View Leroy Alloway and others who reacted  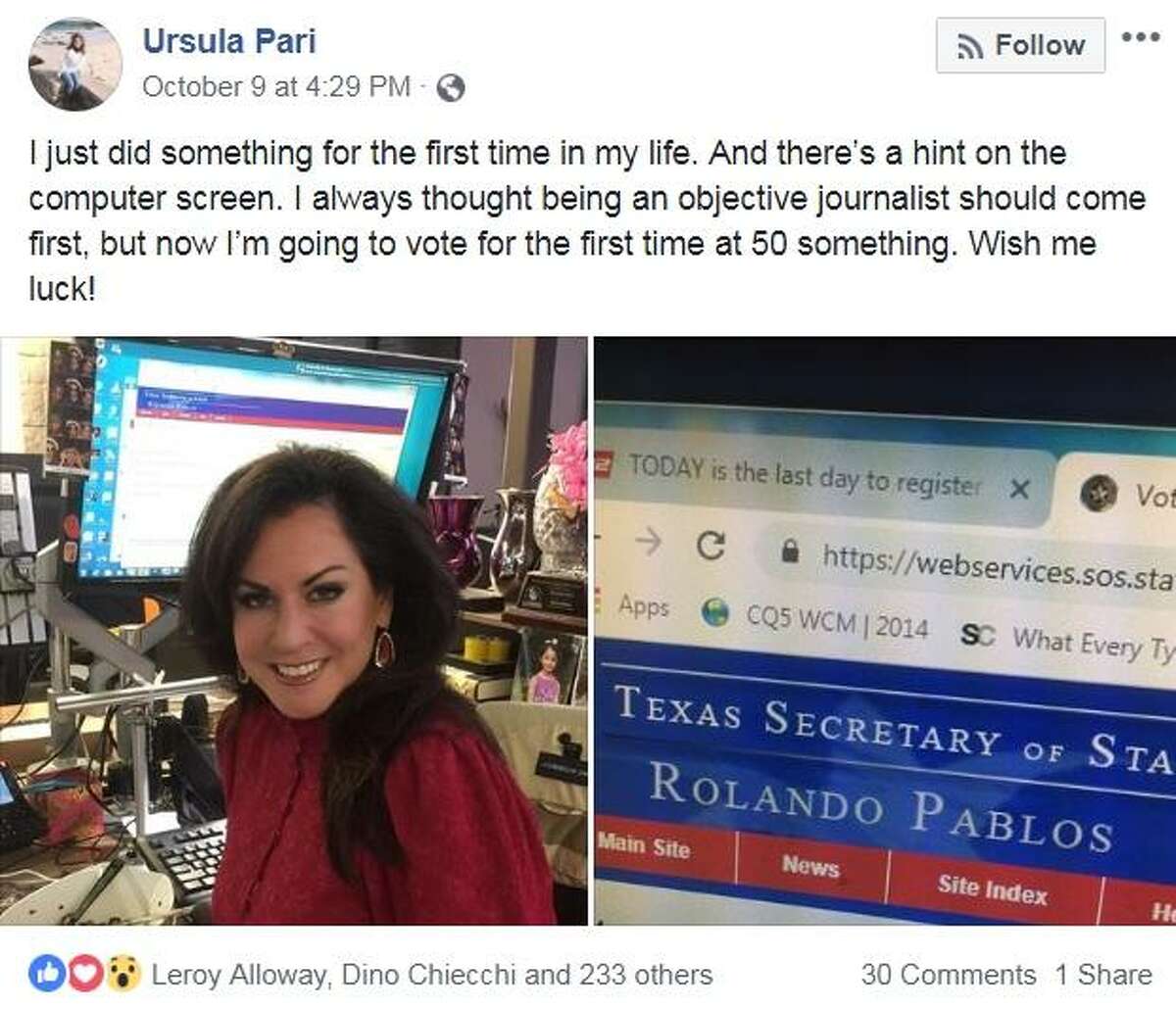(x=431, y=975)
